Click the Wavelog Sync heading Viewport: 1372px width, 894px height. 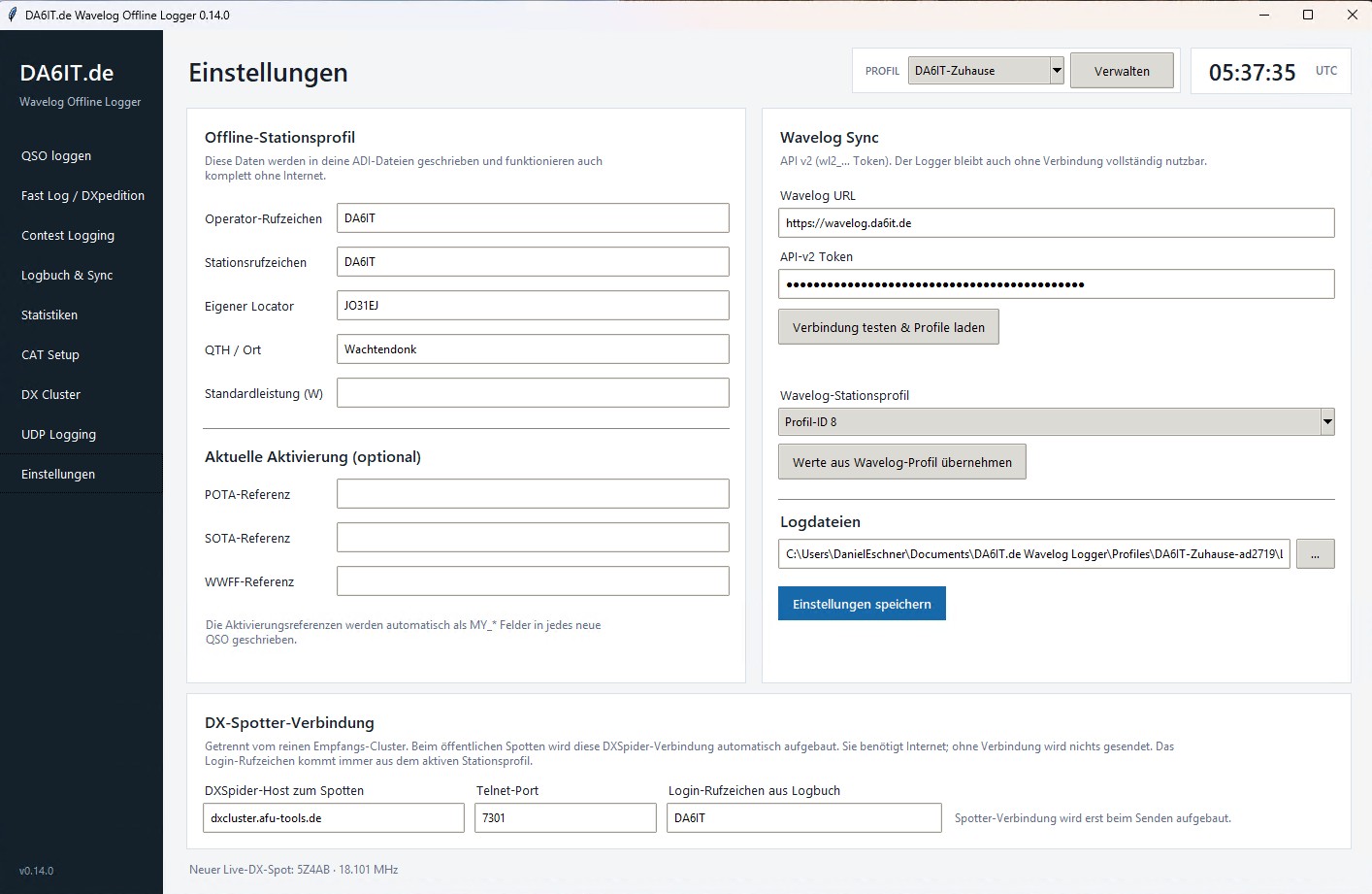coord(830,137)
